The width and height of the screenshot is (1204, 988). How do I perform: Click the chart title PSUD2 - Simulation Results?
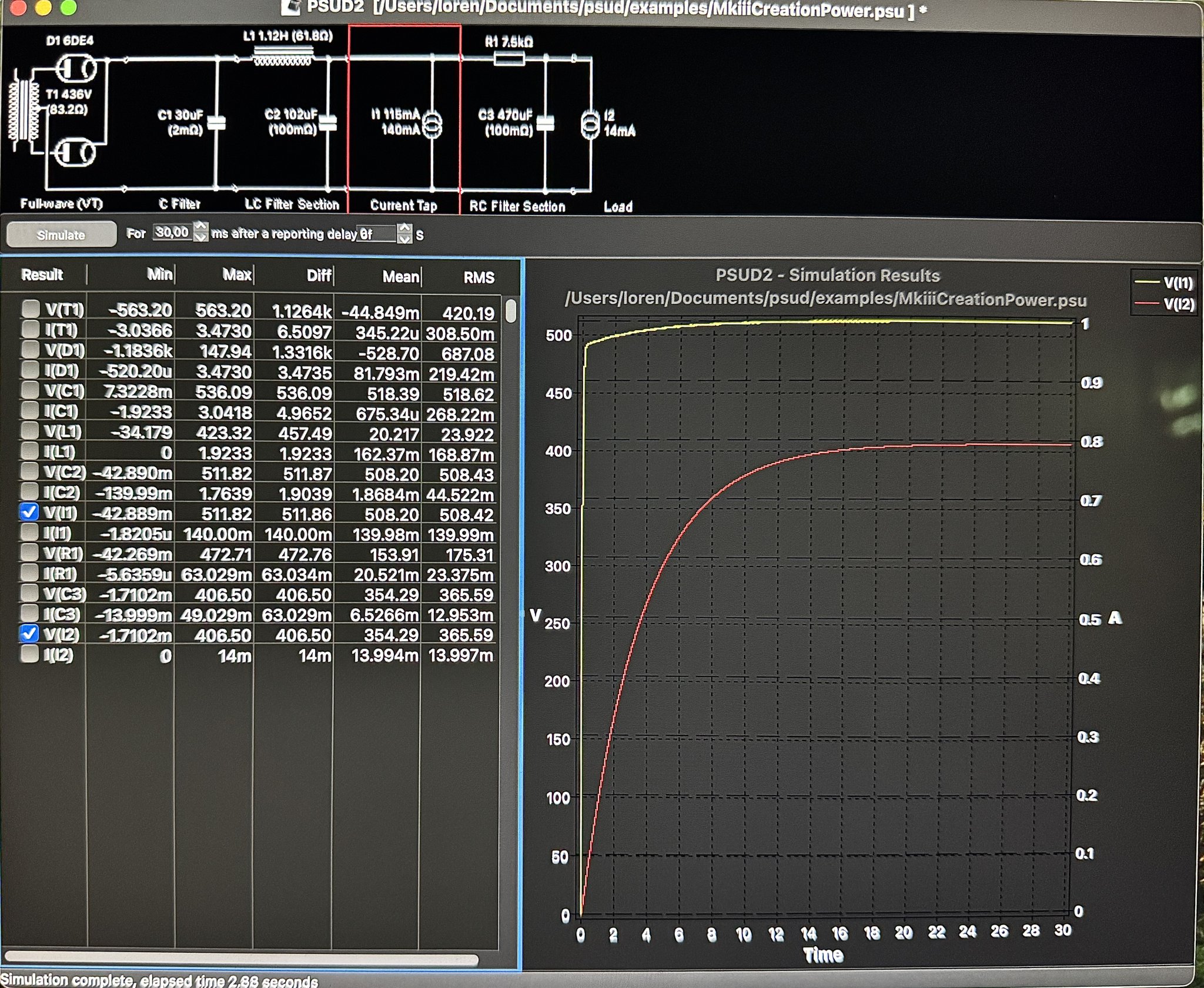pyautogui.click(x=827, y=275)
